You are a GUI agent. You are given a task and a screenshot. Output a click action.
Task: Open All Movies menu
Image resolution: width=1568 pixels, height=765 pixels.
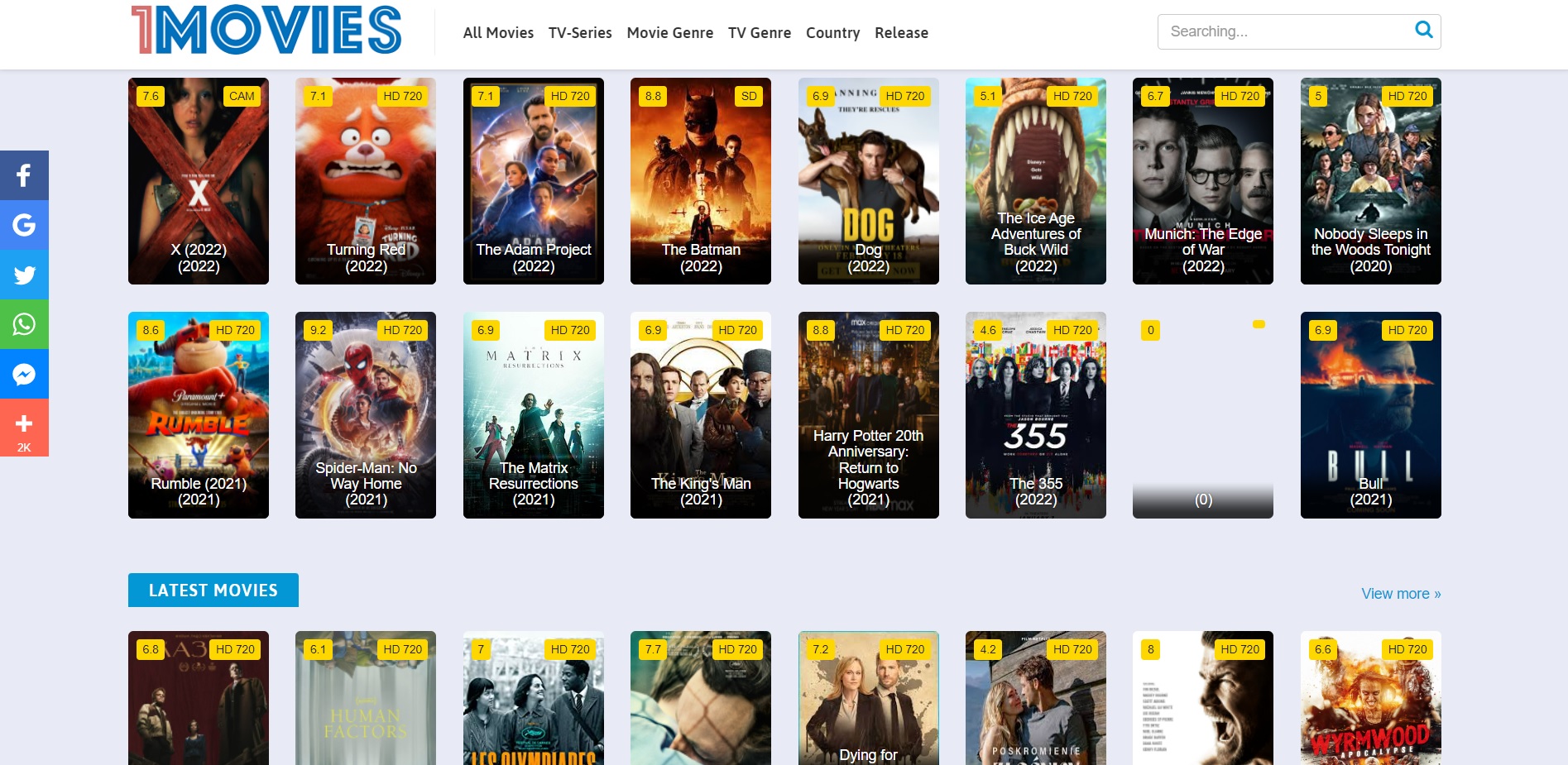(498, 33)
